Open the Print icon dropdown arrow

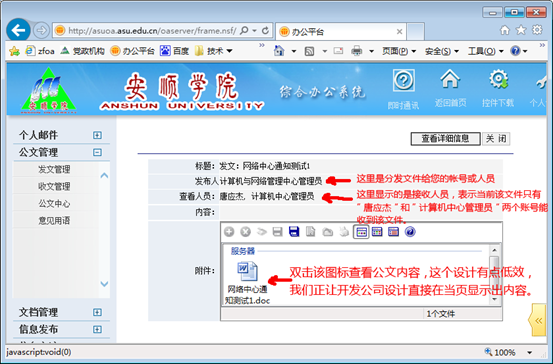[x=371, y=51]
